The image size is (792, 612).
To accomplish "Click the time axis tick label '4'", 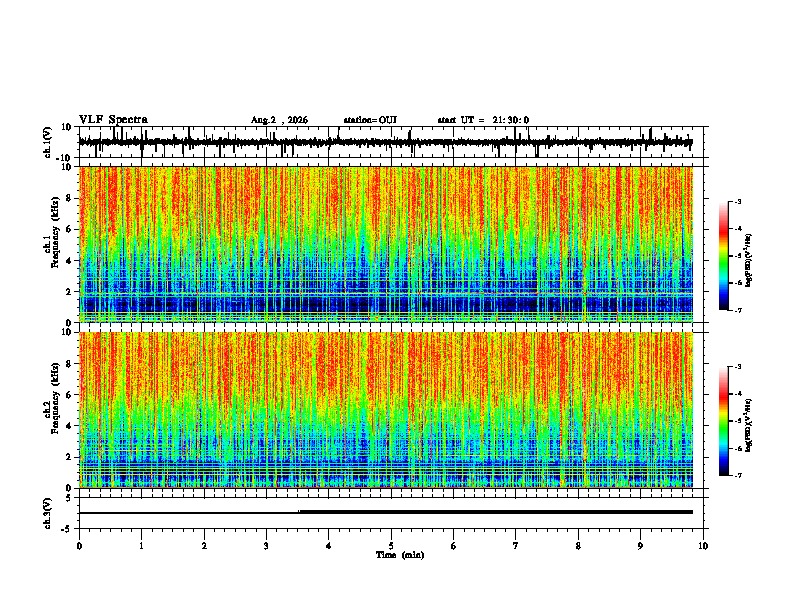I will [328, 546].
